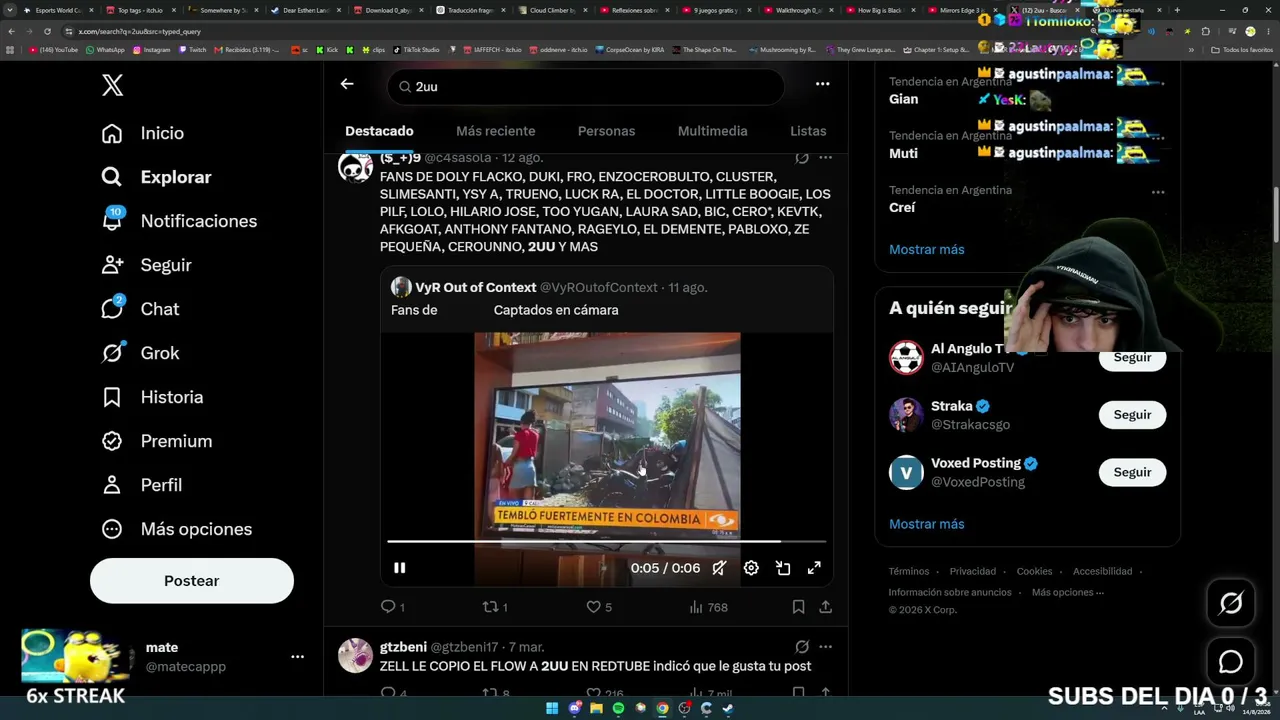This screenshot has width=1280, height=720.
Task: Open the floating chat messages button
Action: 1231,662
